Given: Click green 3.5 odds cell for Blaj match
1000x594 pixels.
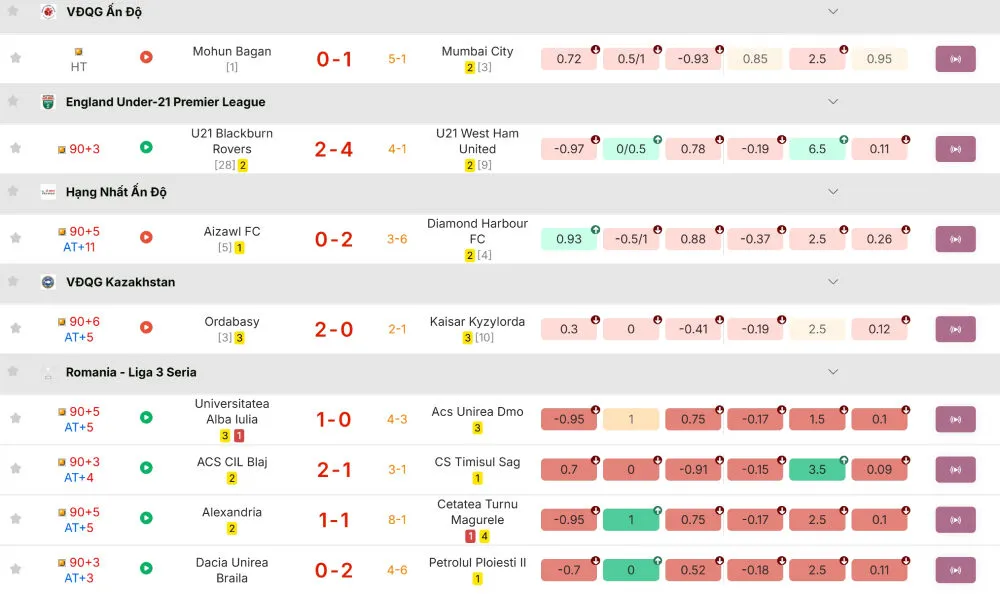Looking at the screenshot, I should point(817,469).
